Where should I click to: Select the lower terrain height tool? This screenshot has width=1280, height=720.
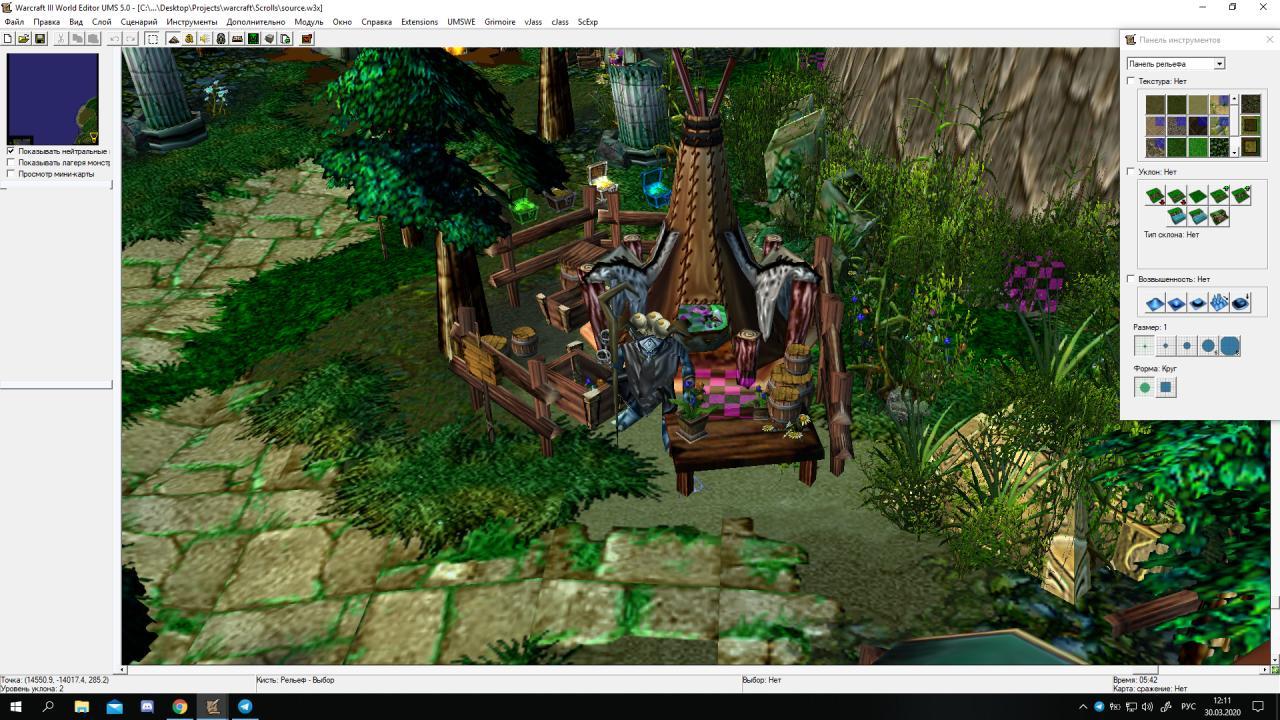[1177, 302]
